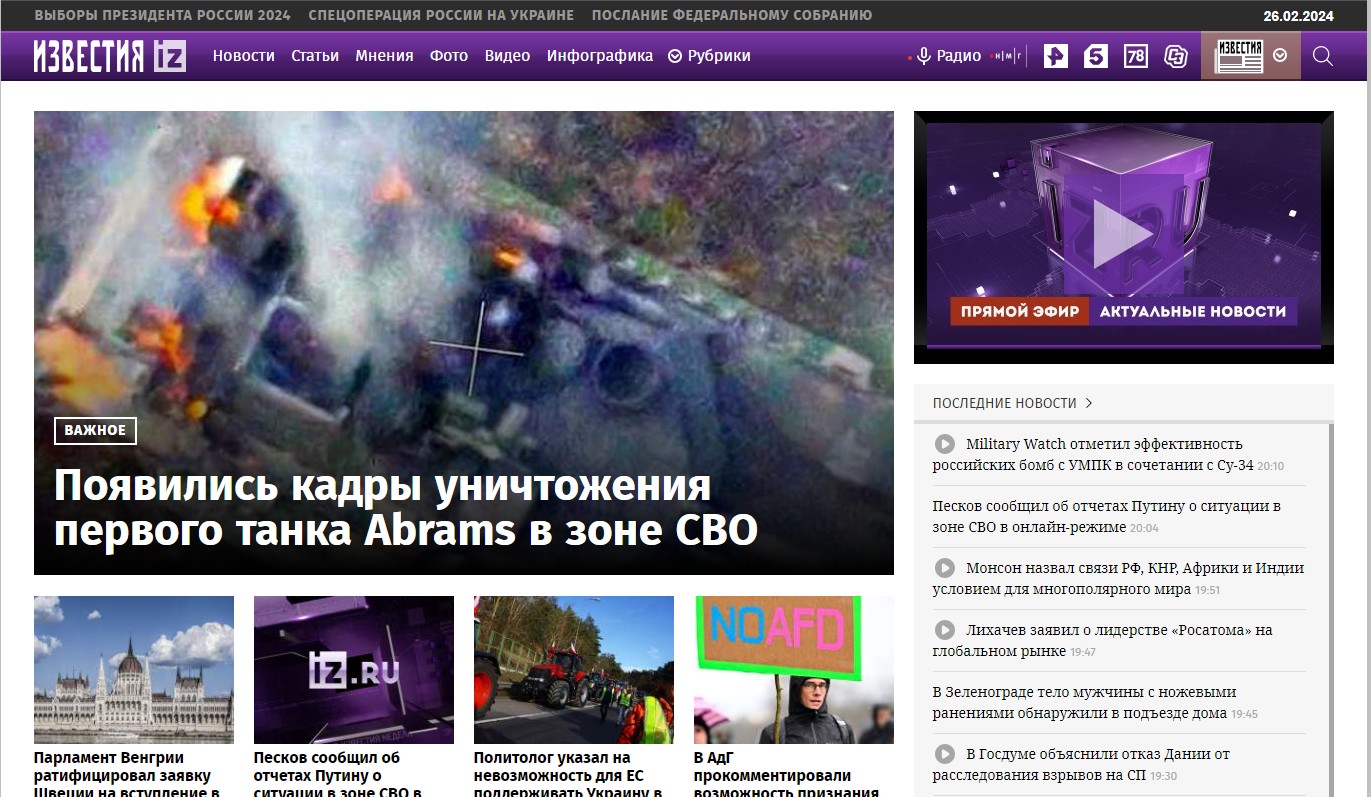Play video icon on Госдума news item
The image size is (1371, 797).
pos(945,754)
